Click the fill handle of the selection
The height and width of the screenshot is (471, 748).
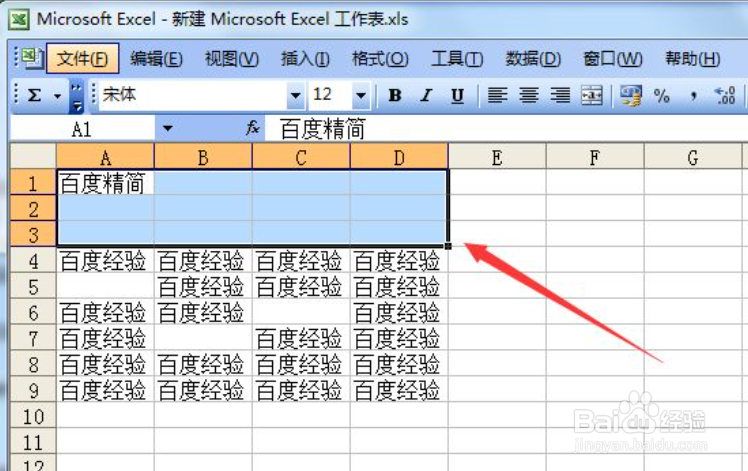(x=447, y=246)
